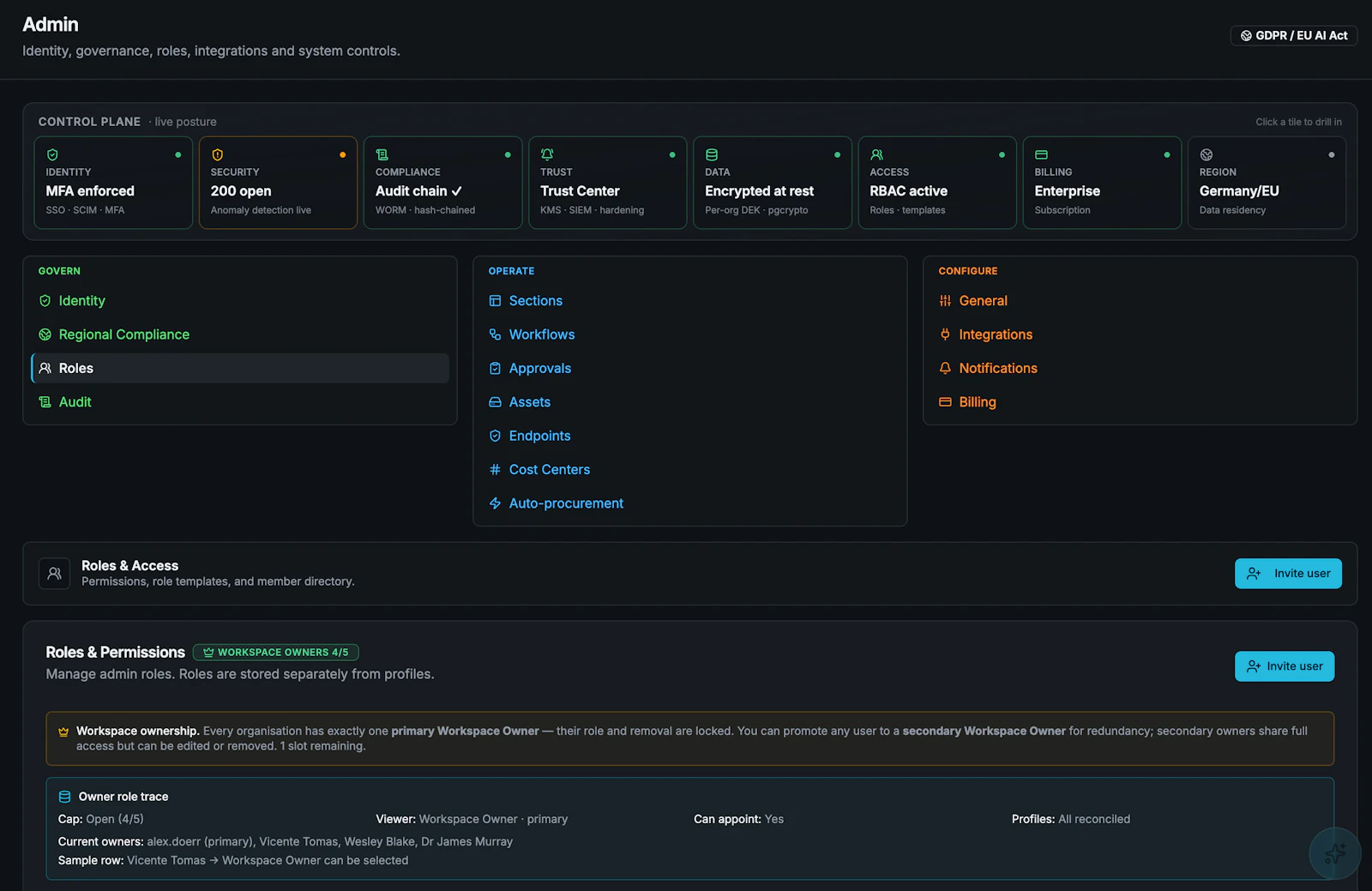Click the Cost Centers hash icon
Image resolution: width=1372 pixels, height=891 pixels.
coord(495,469)
